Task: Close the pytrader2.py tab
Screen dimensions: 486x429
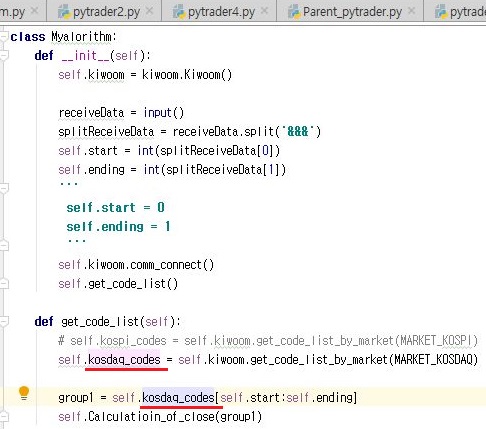Action: pos(150,11)
